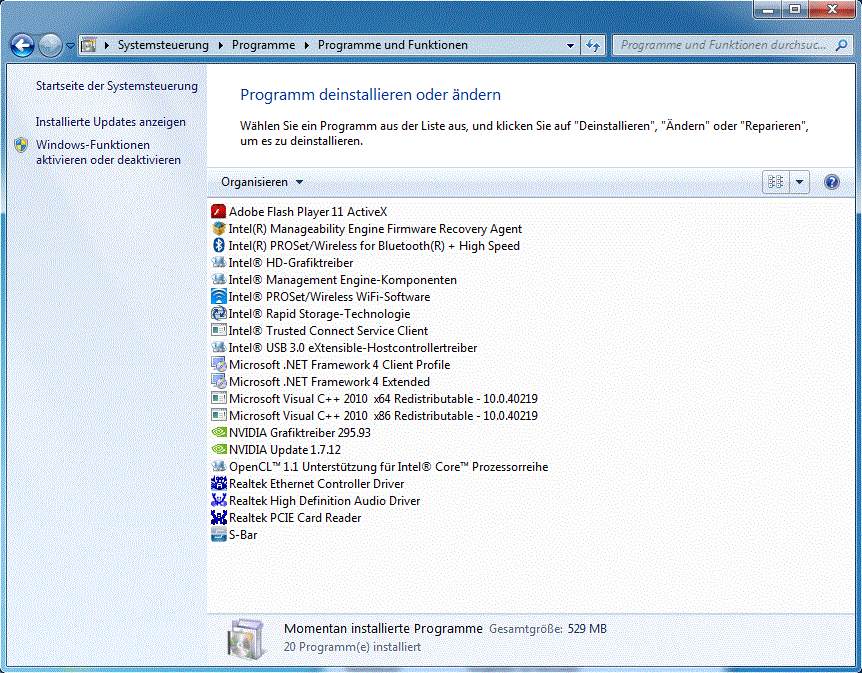Screen dimensions: 862x673
Task: Open the Organisieren dropdown menu
Action: pos(262,182)
